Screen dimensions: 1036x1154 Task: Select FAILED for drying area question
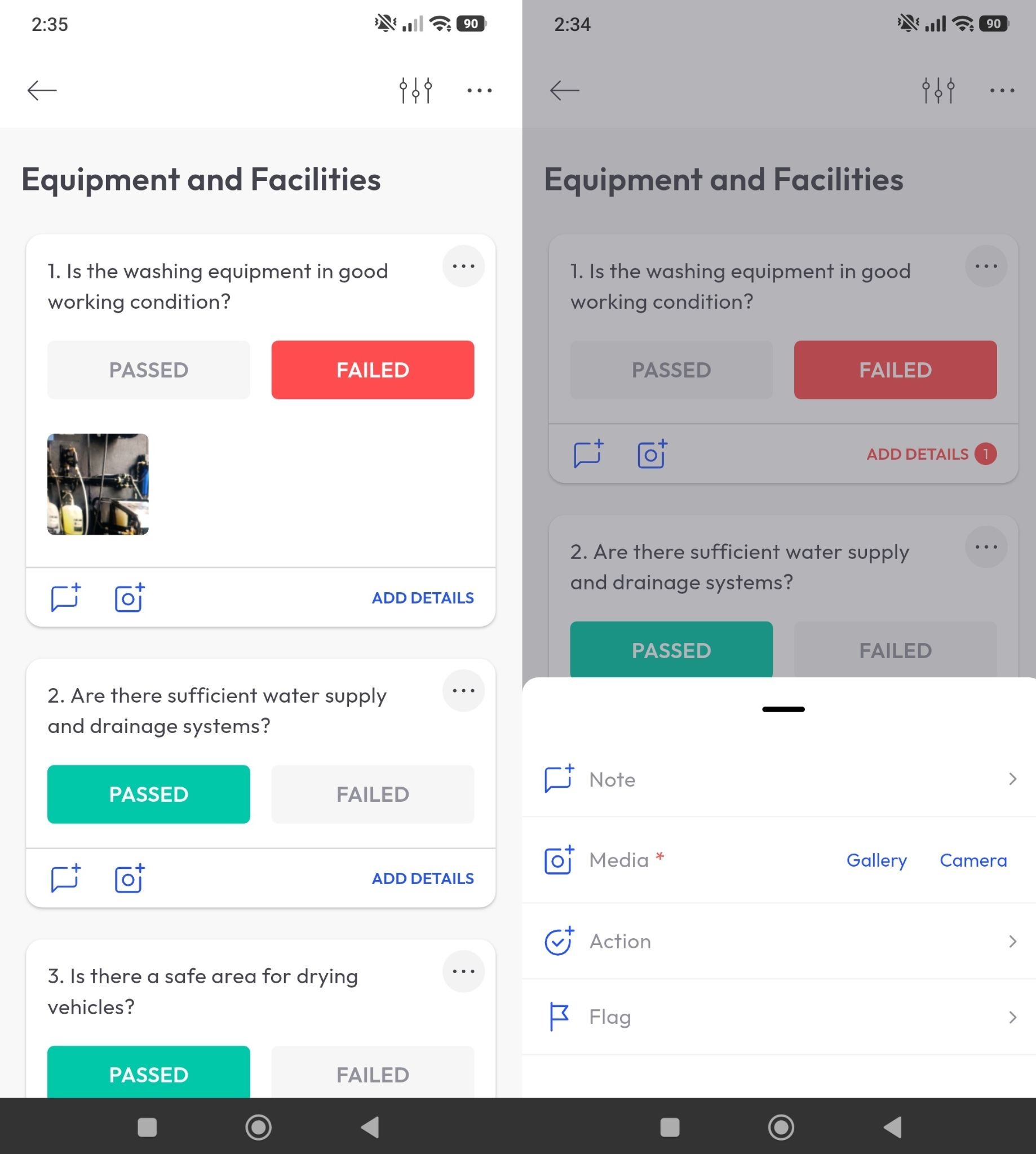pos(373,1073)
